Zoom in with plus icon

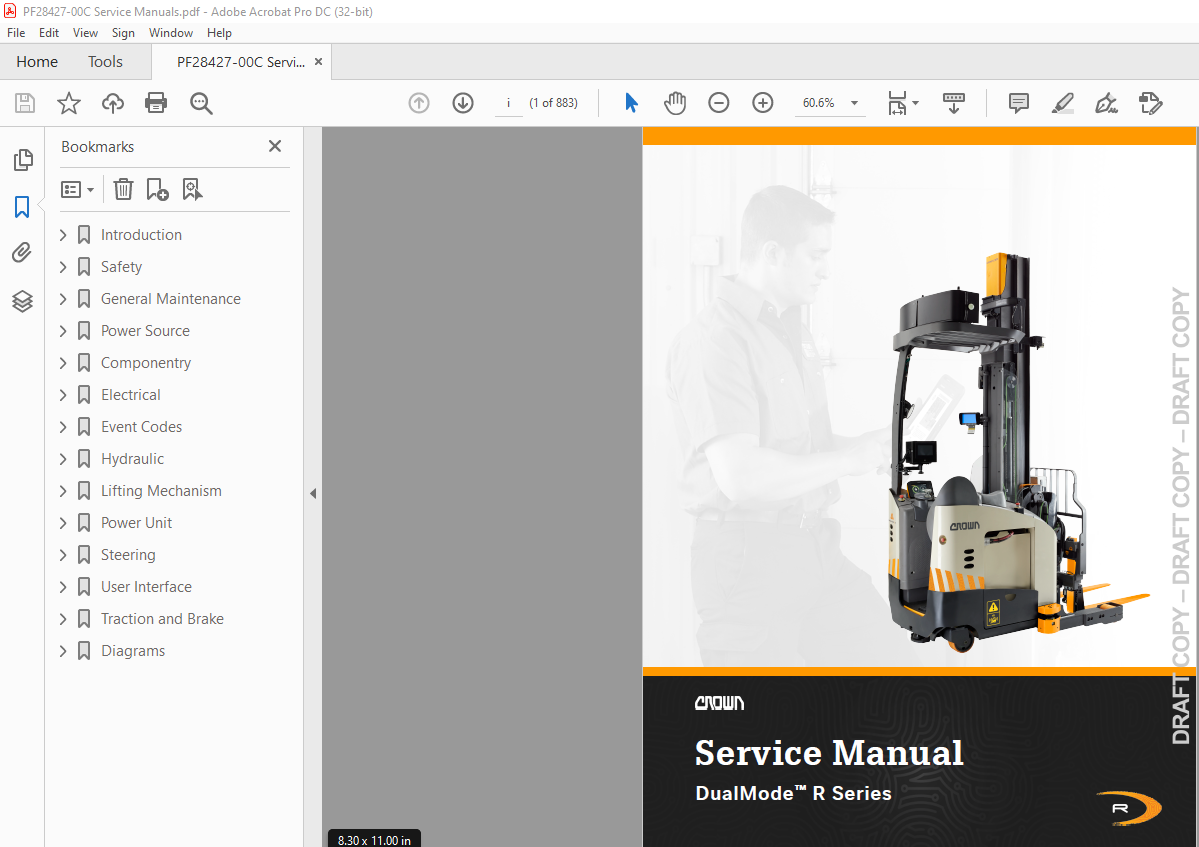click(x=762, y=102)
